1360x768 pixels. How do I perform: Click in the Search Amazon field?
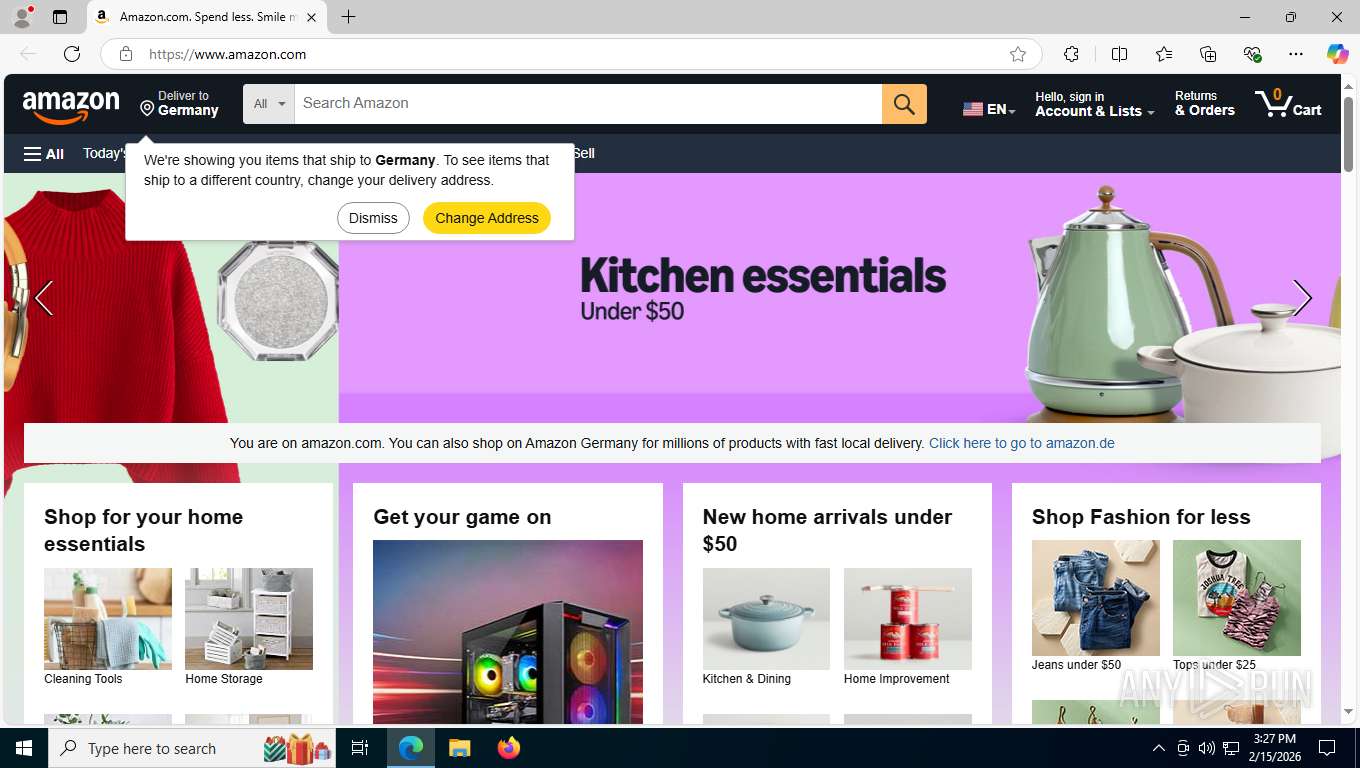588,104
